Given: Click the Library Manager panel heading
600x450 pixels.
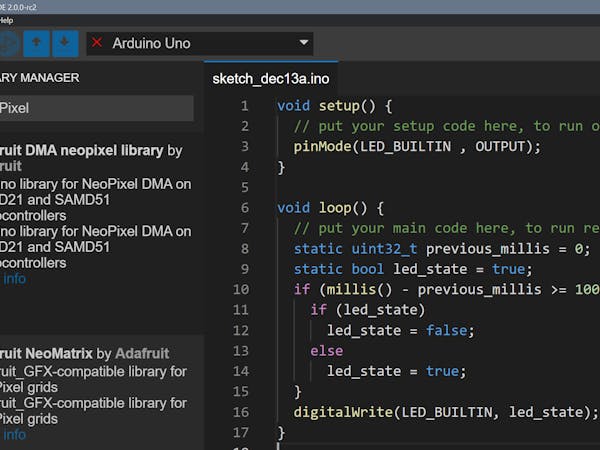Looking at the screenshot, I should (x=40, y=78).
